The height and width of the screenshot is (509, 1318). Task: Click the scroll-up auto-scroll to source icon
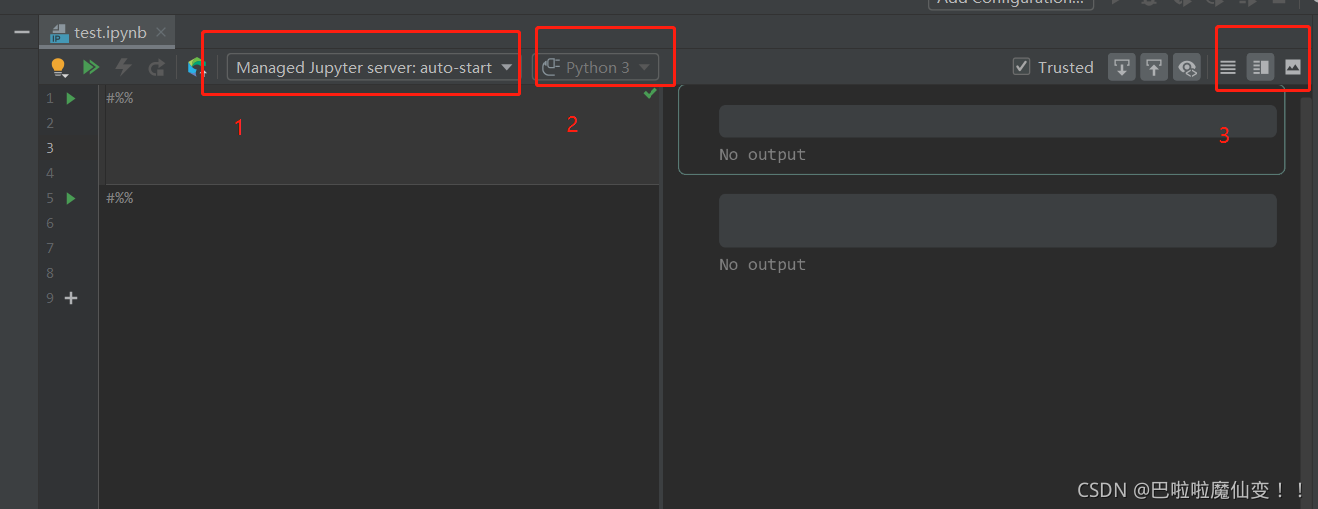1154,67
